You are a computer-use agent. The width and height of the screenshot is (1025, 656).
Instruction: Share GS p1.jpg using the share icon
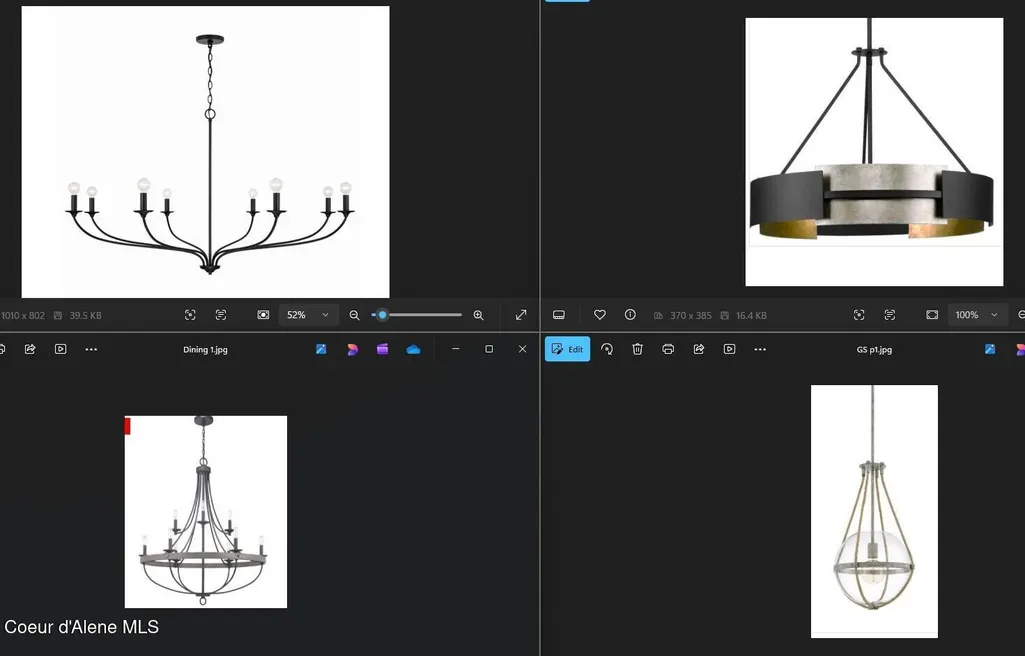[x=699, y=349]
